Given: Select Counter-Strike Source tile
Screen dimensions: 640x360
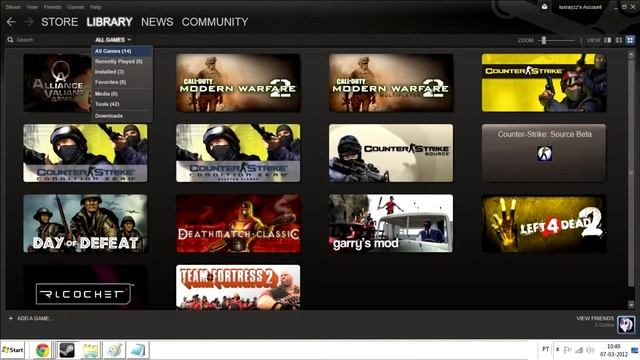Looking at the screenshot, I should coord(391,153).
